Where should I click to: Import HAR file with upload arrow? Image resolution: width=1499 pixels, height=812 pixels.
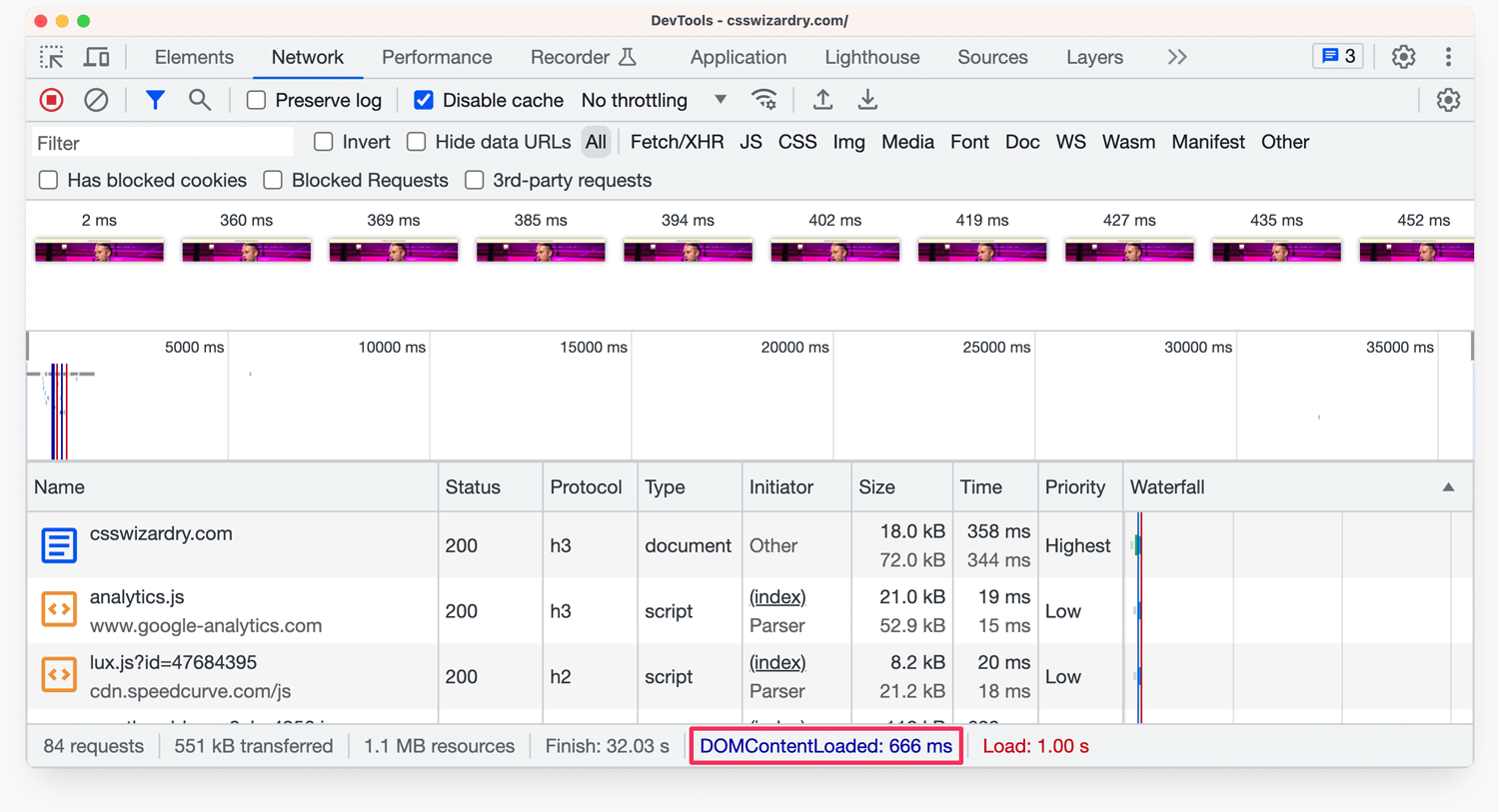822,100
